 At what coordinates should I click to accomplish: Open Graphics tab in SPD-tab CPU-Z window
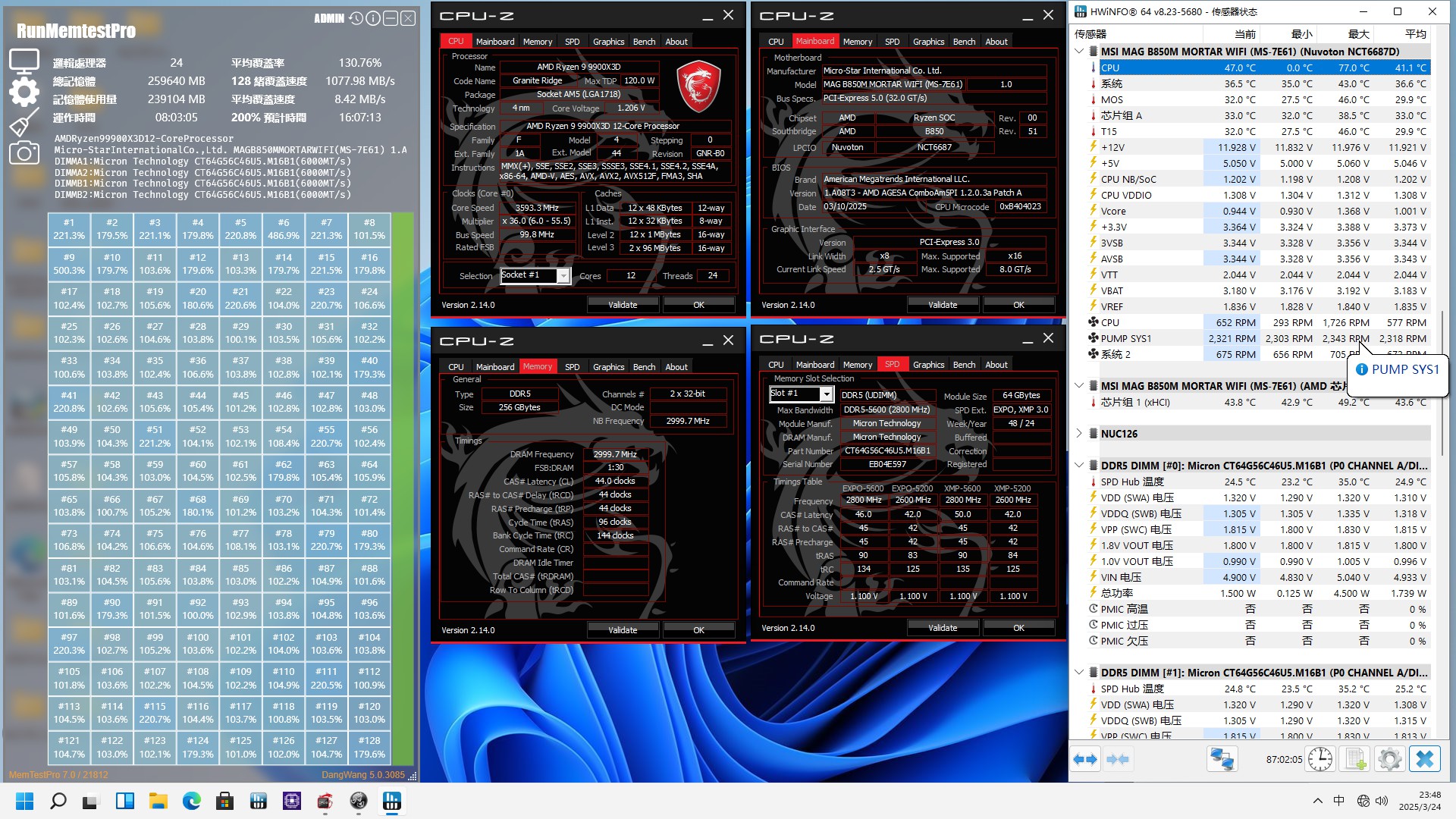[x=928, y=365]
